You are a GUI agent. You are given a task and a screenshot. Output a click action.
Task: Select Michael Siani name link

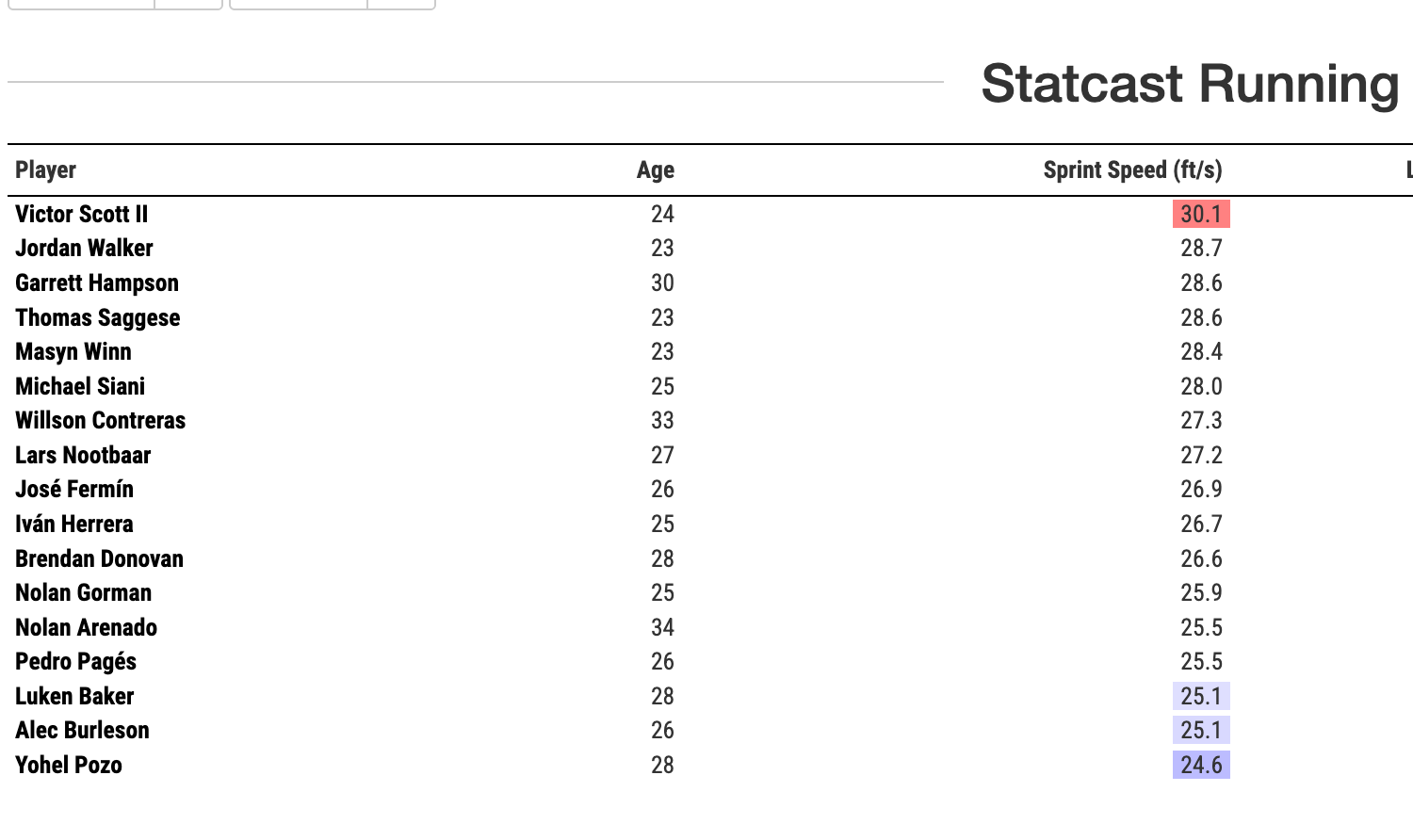[x=80, y=386]
